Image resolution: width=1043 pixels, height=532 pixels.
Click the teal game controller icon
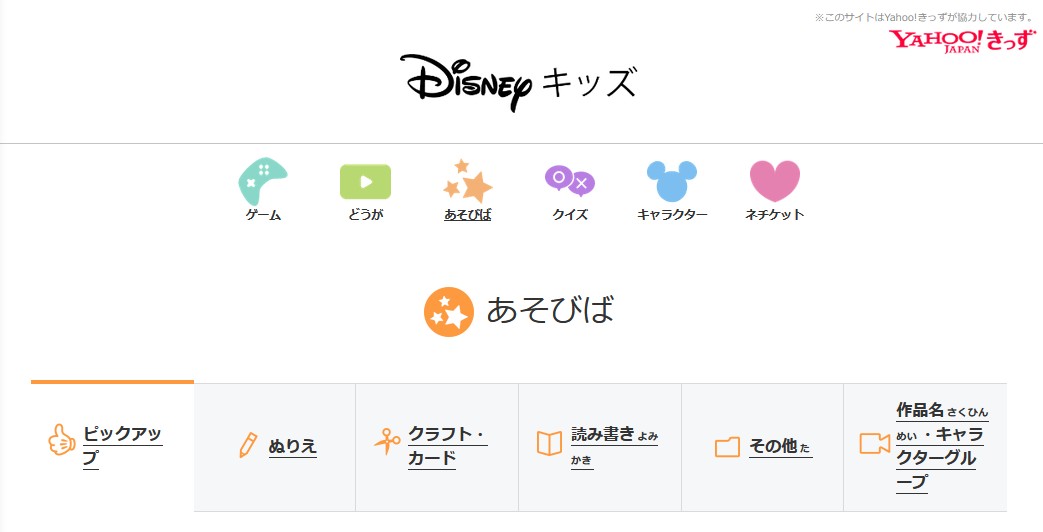pyautogui.click(x=263, y=181)
